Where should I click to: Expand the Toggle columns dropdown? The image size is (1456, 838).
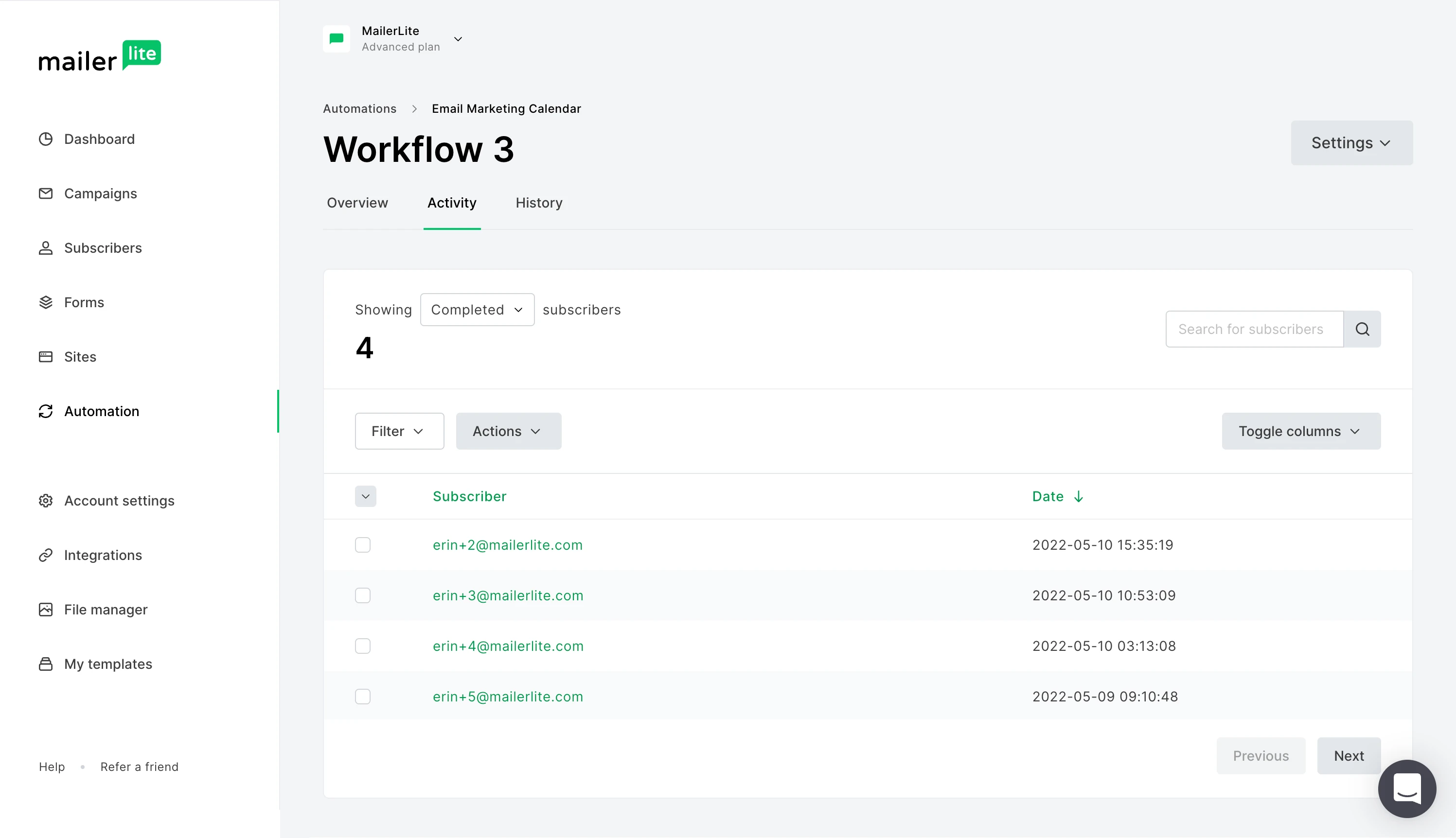[x=1300, y=431]
